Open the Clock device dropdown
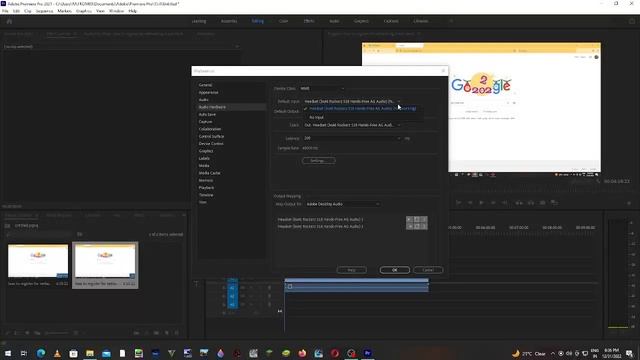Viewport: 640px width, 360px height. 352,125
